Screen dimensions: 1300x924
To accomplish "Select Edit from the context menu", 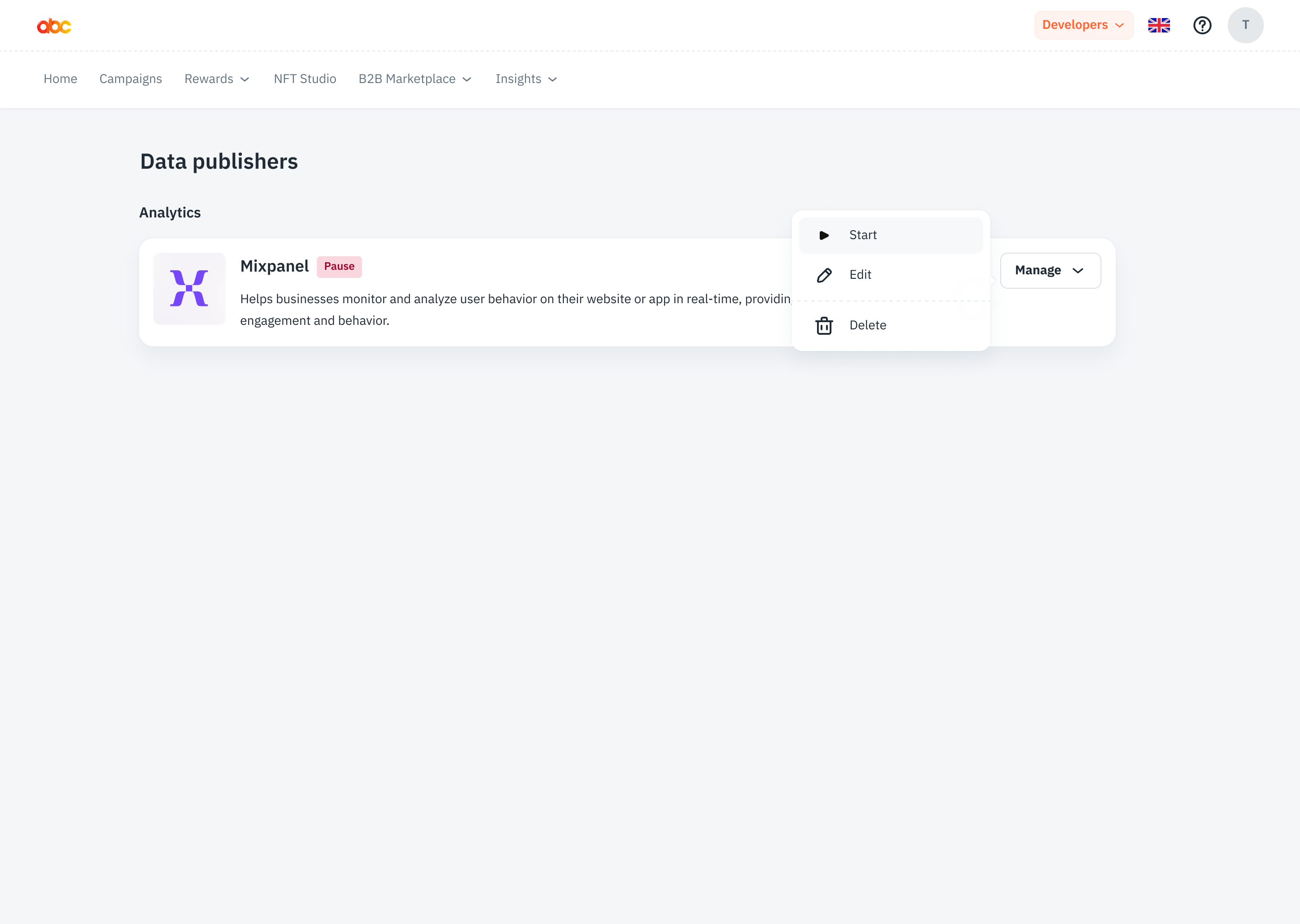I will coord(859,275).
